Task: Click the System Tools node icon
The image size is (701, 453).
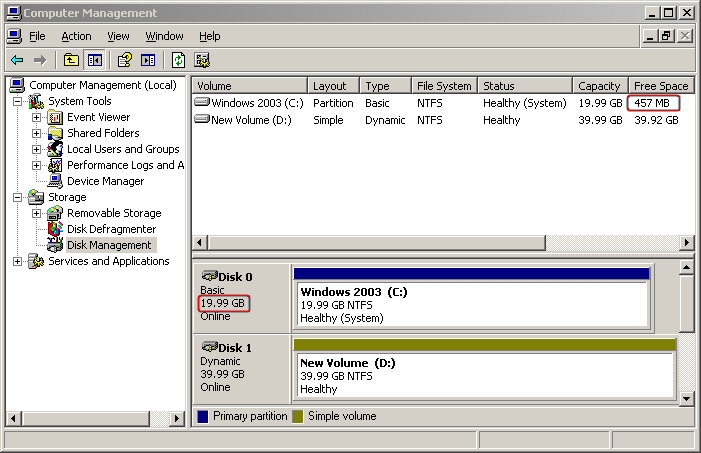Action: (36, 102)
